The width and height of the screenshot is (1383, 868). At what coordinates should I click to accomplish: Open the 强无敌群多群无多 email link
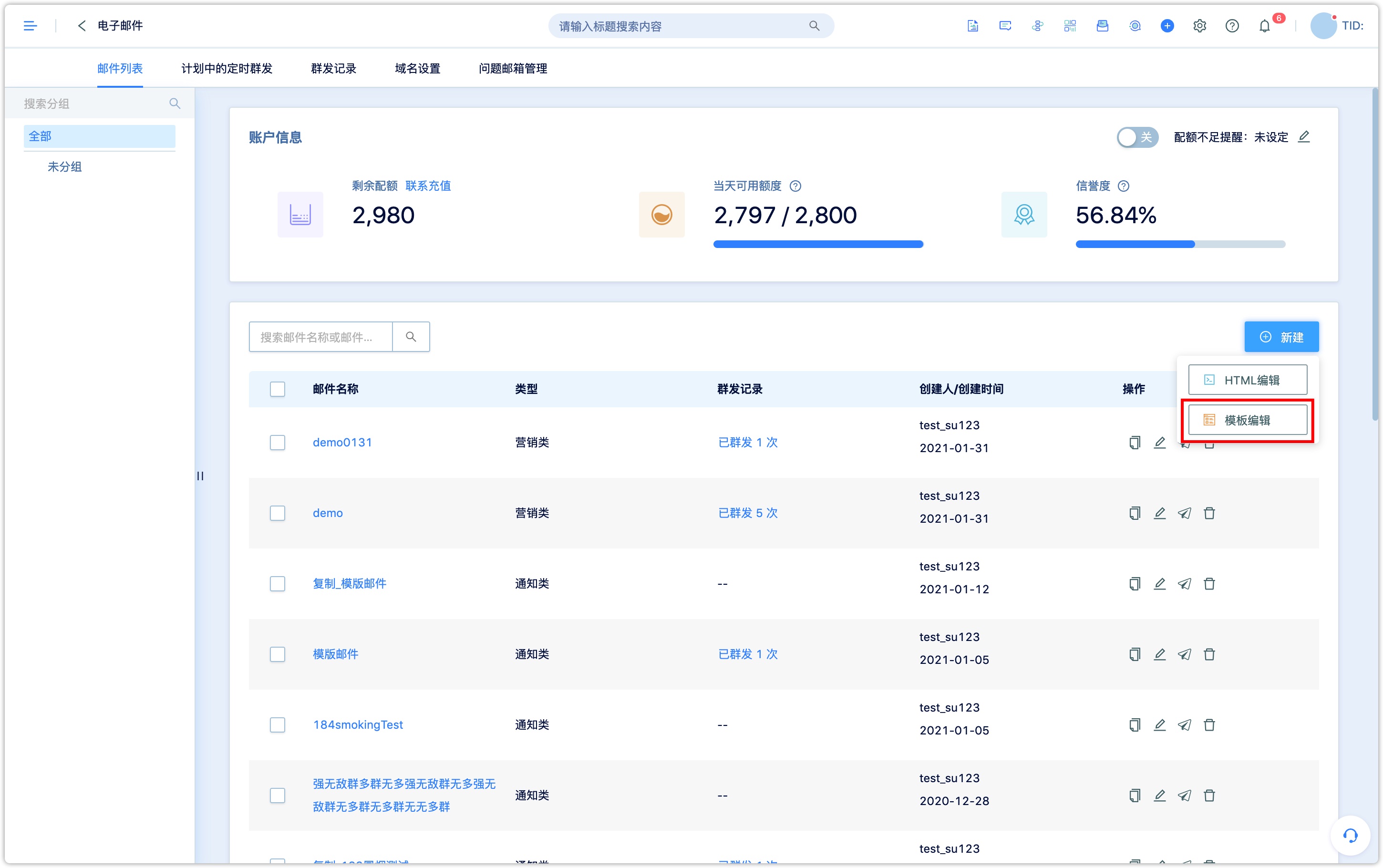click(404, 796)
